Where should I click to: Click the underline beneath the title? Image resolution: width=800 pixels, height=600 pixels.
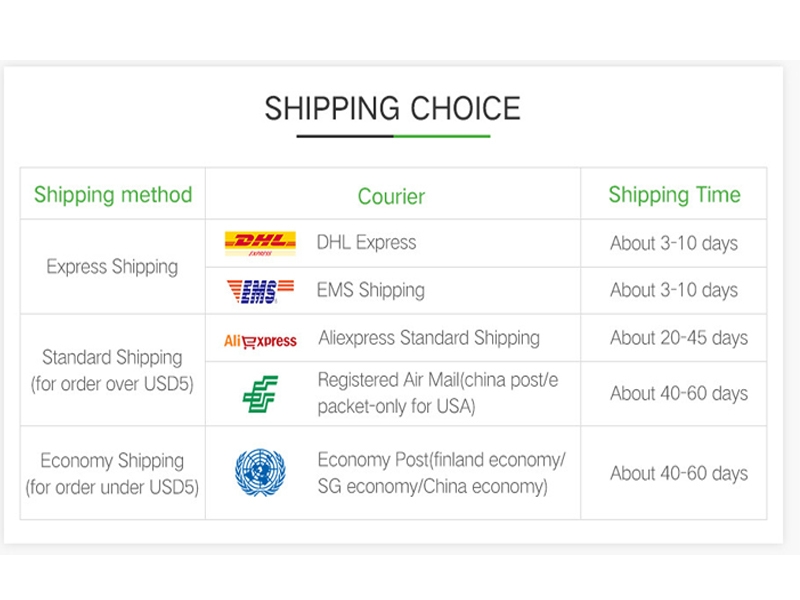point(392,135)
